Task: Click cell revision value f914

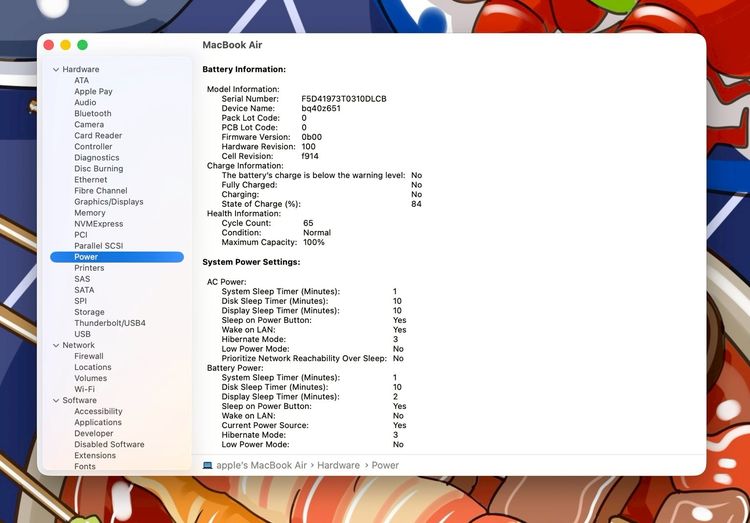Action: coord(310,156)
